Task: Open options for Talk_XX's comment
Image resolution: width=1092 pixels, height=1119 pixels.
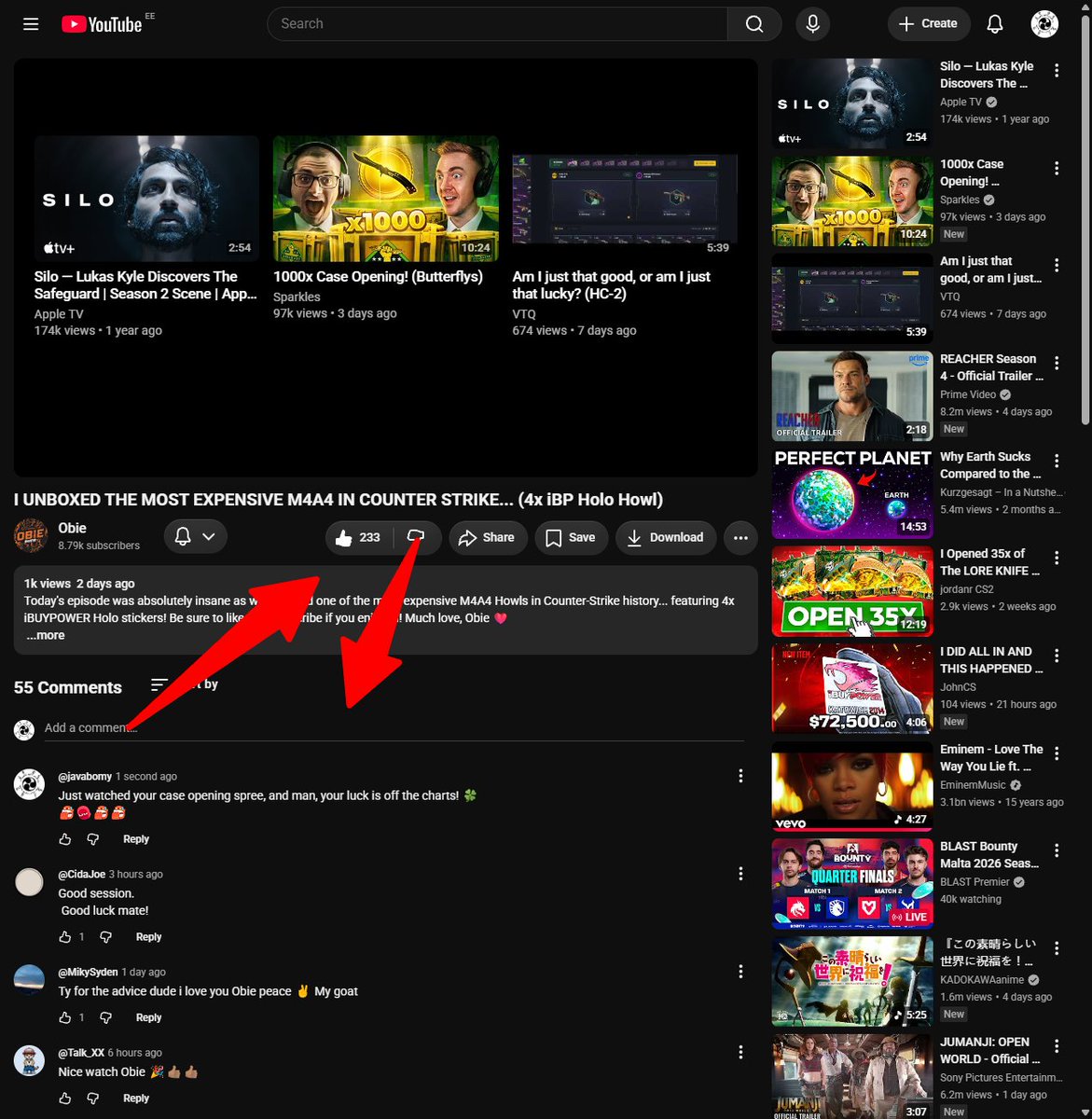Action: click(x=740, y=1052)
